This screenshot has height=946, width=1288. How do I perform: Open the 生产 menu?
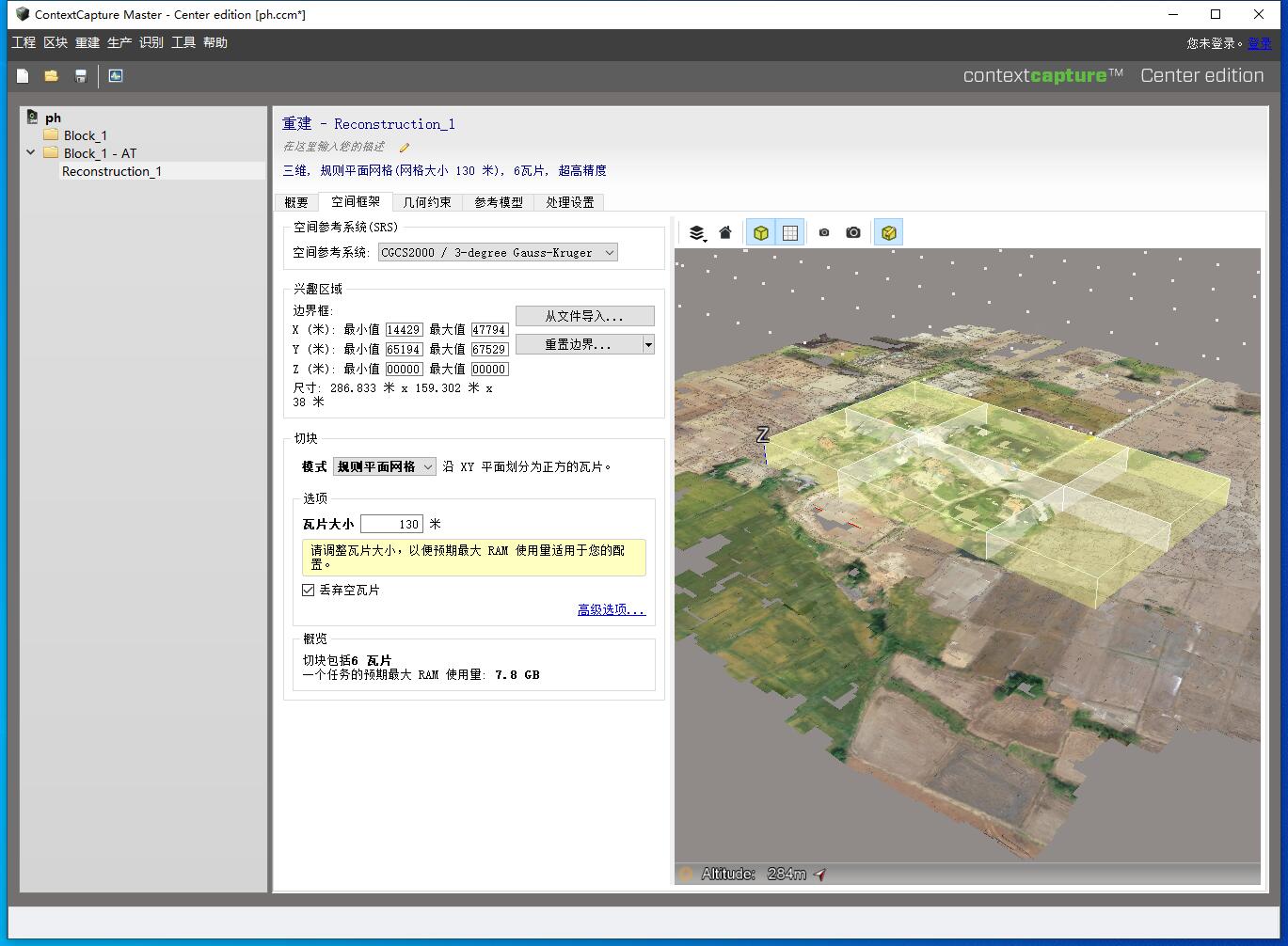(x=119, y=42)
